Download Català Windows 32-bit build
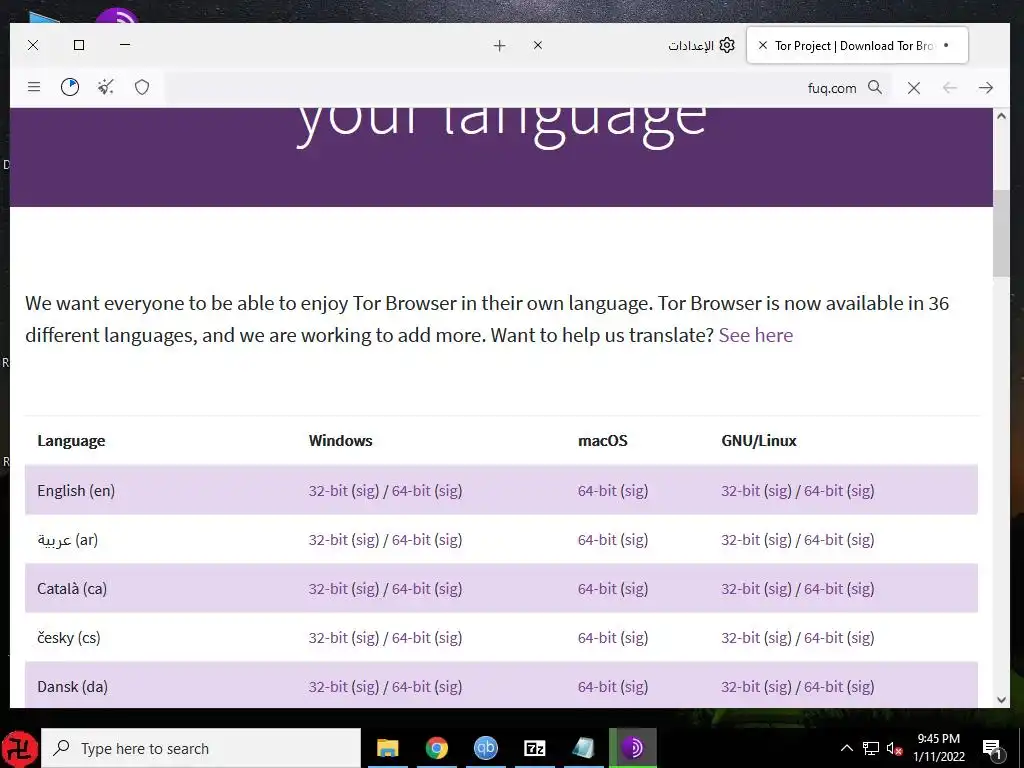 click(328, 588)
